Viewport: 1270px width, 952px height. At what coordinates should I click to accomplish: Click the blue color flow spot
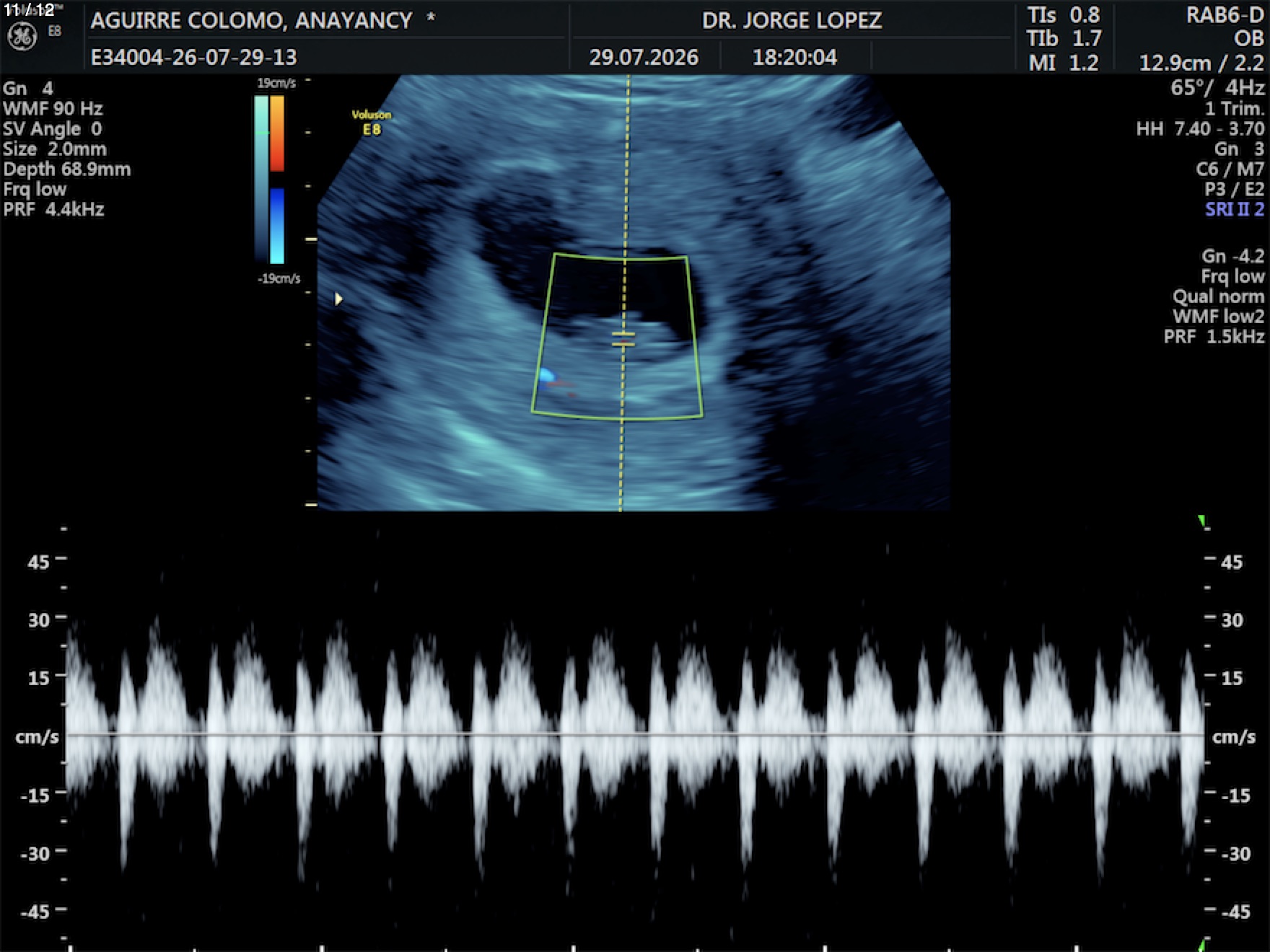(x=547, y=376)
